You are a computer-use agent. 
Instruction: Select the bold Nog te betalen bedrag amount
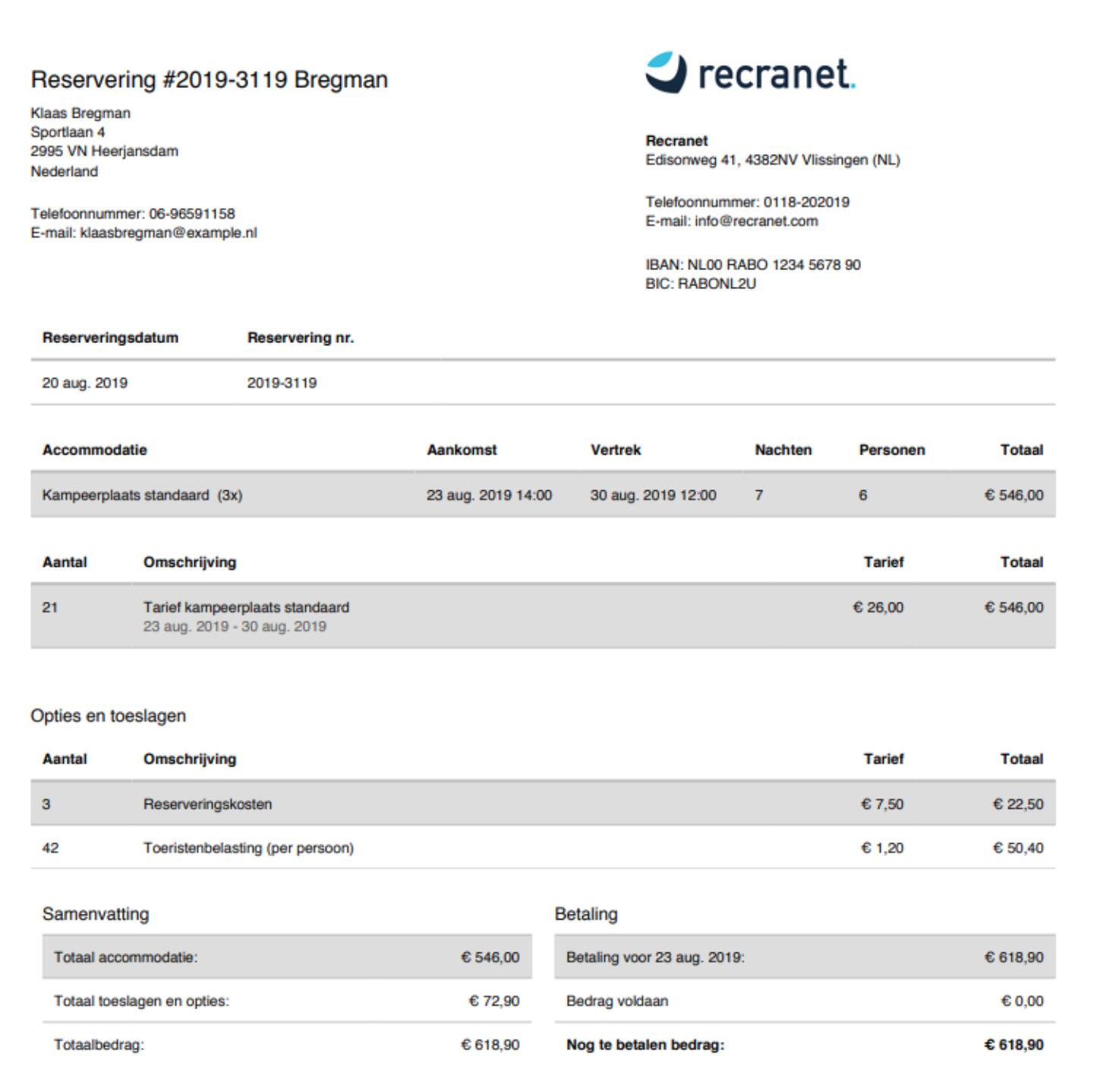tap(1014, 1045)
